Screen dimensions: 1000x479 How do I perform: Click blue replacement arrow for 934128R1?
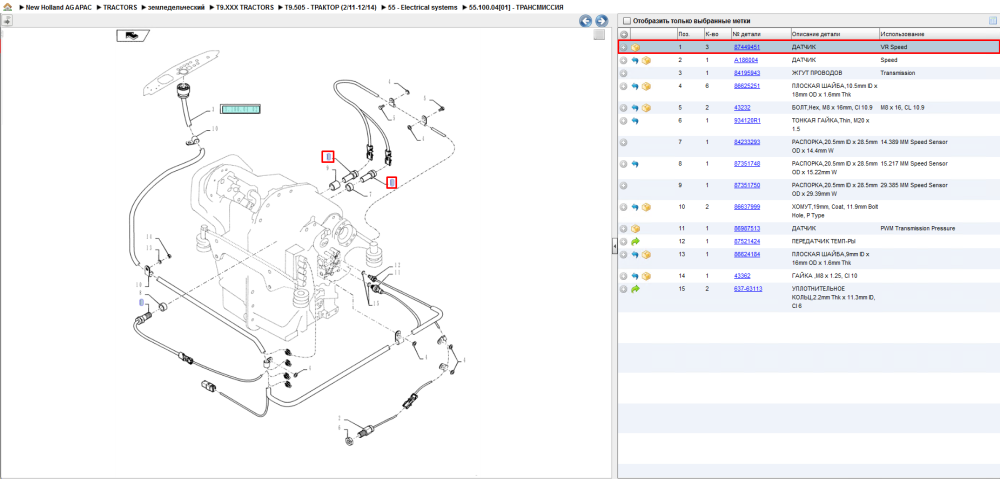pyautogui.click(x=635, y=120)
